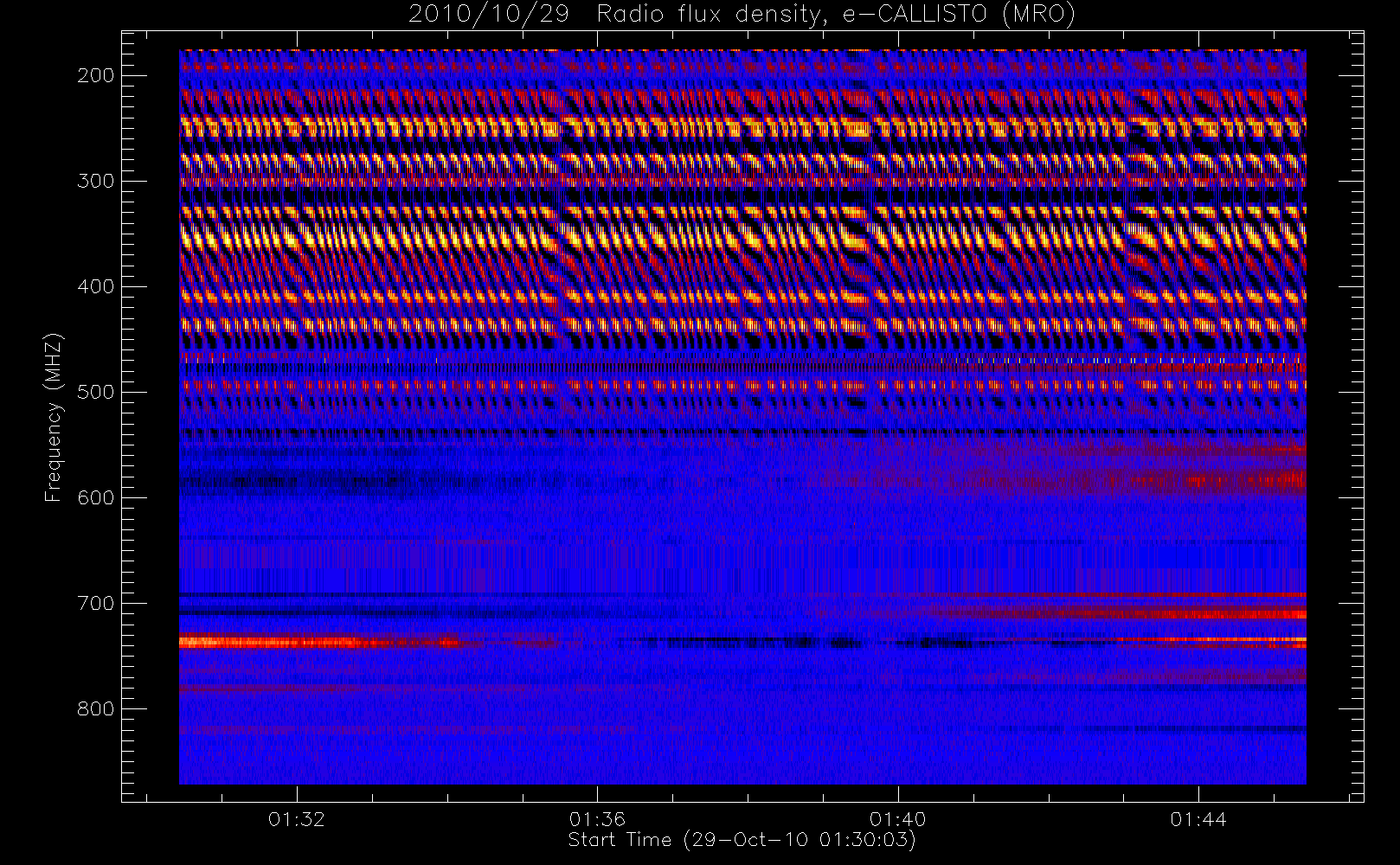The height and width of the screenshot is (865, 1400).
Task: Click the '01:32' time tick label
Action: tap(297, 819)
